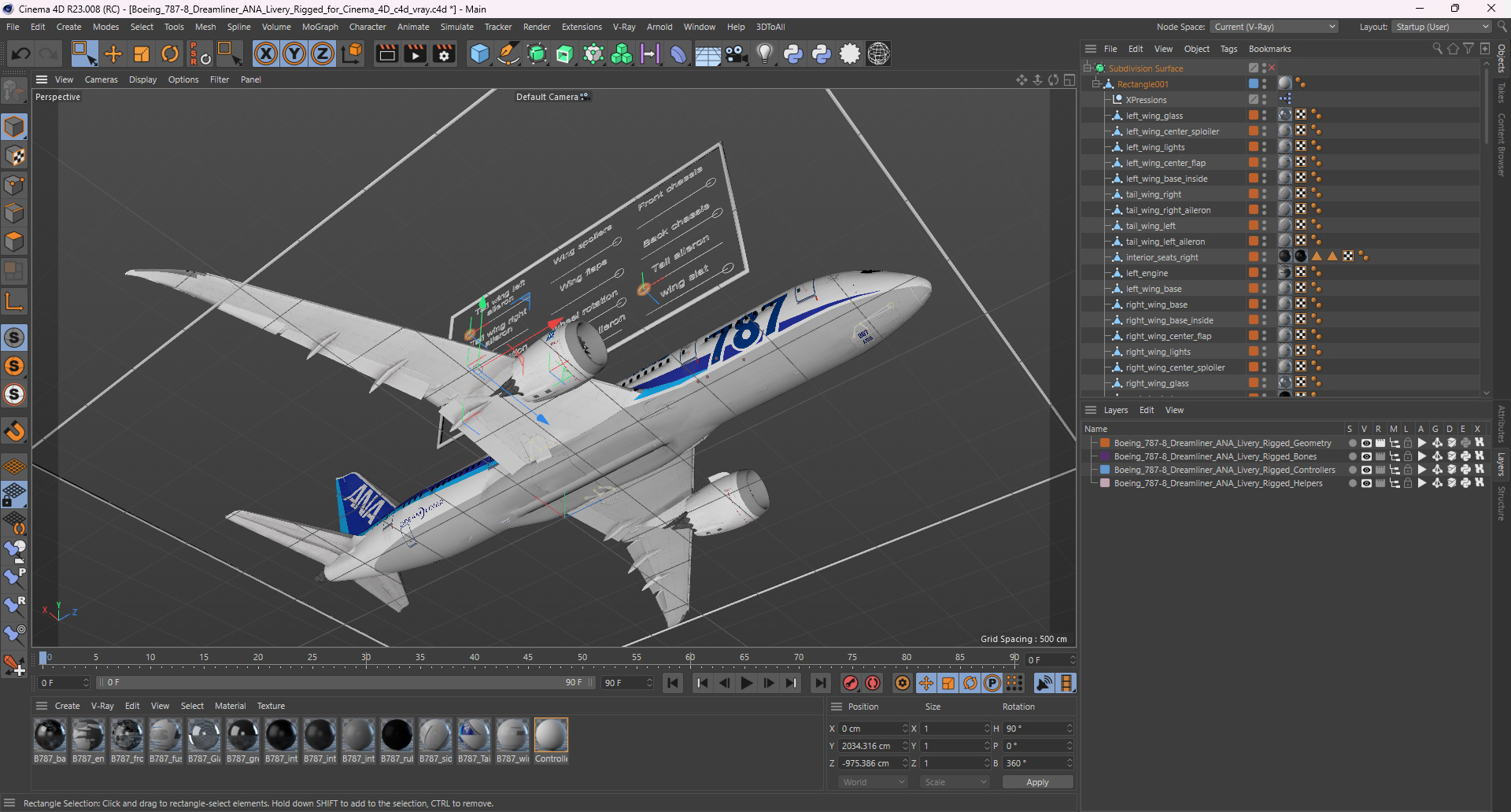Viewport: 1511px width, 812px height.
Task: Click the Record Active Objects button
Action: point(850,683)
